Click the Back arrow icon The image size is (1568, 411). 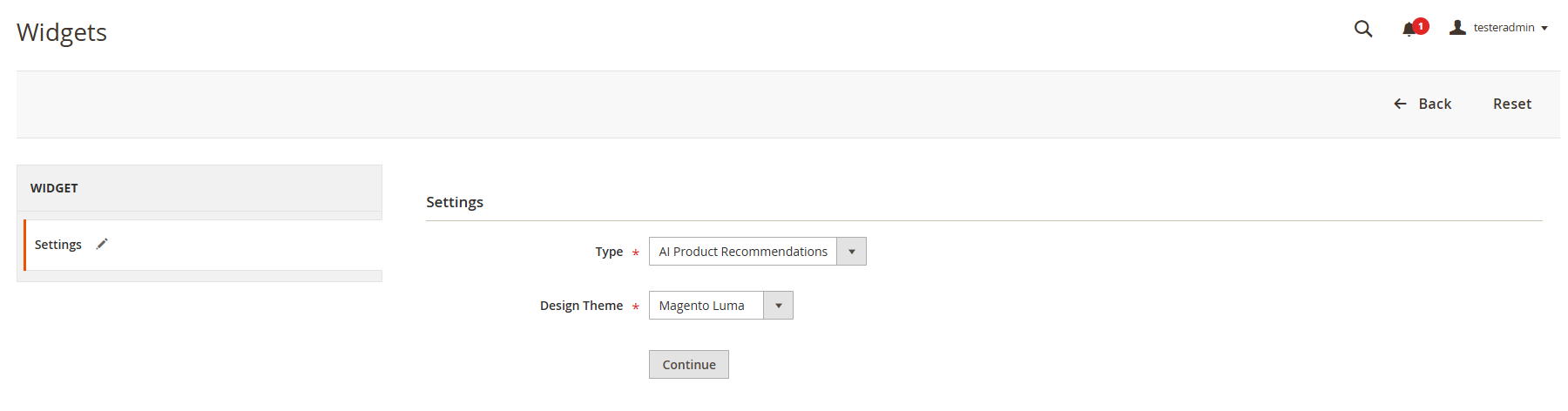[1400, 104]
